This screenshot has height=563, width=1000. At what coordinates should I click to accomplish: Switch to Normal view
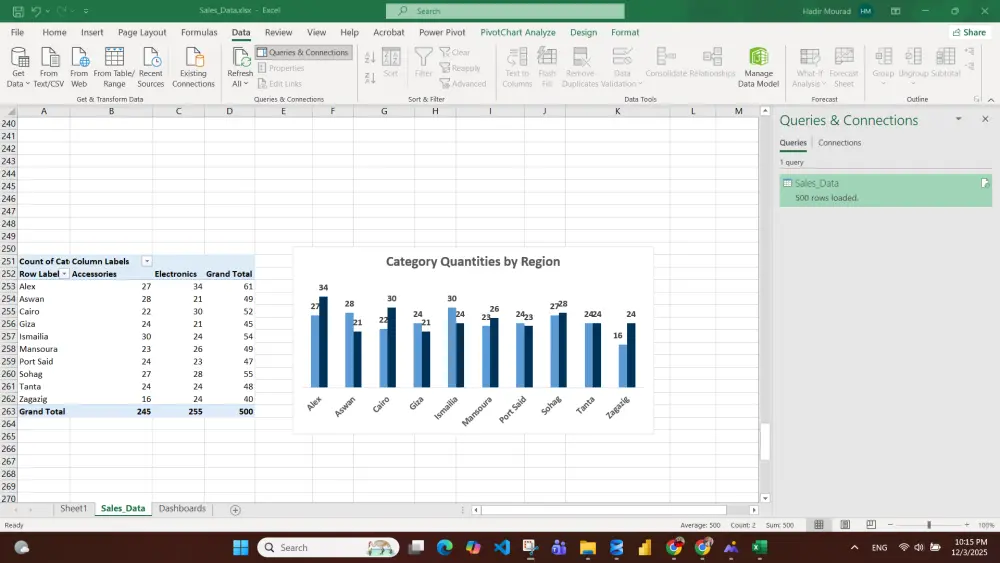(819, 525)
